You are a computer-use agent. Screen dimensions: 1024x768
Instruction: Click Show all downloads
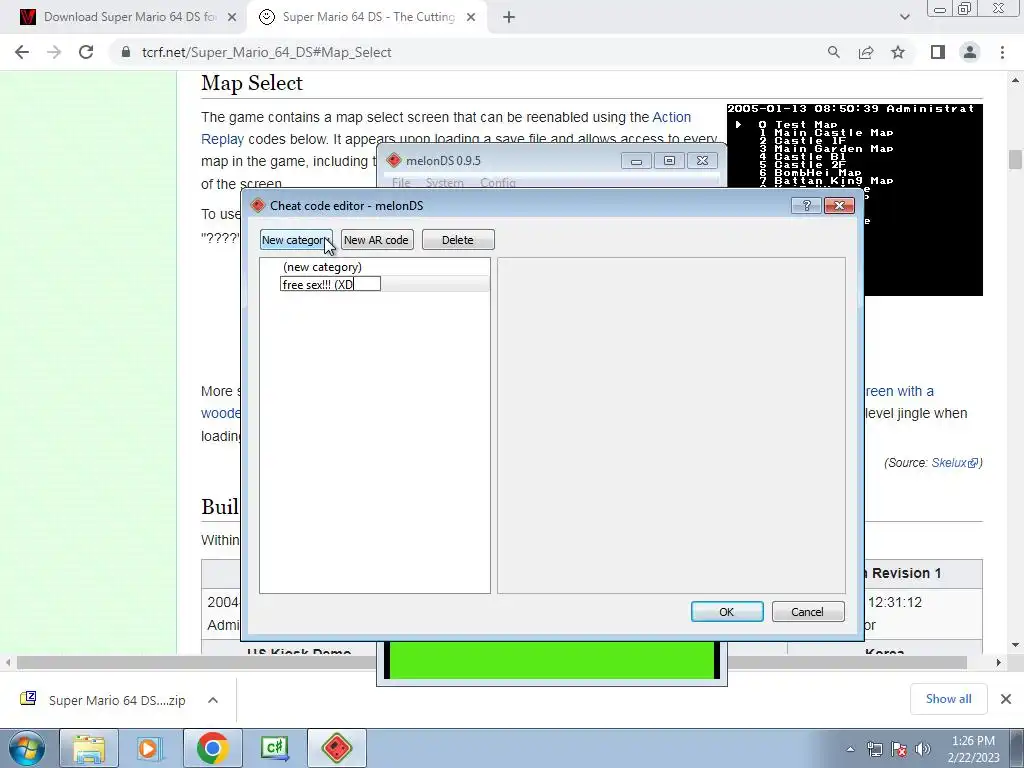click(x=948, y=699)
